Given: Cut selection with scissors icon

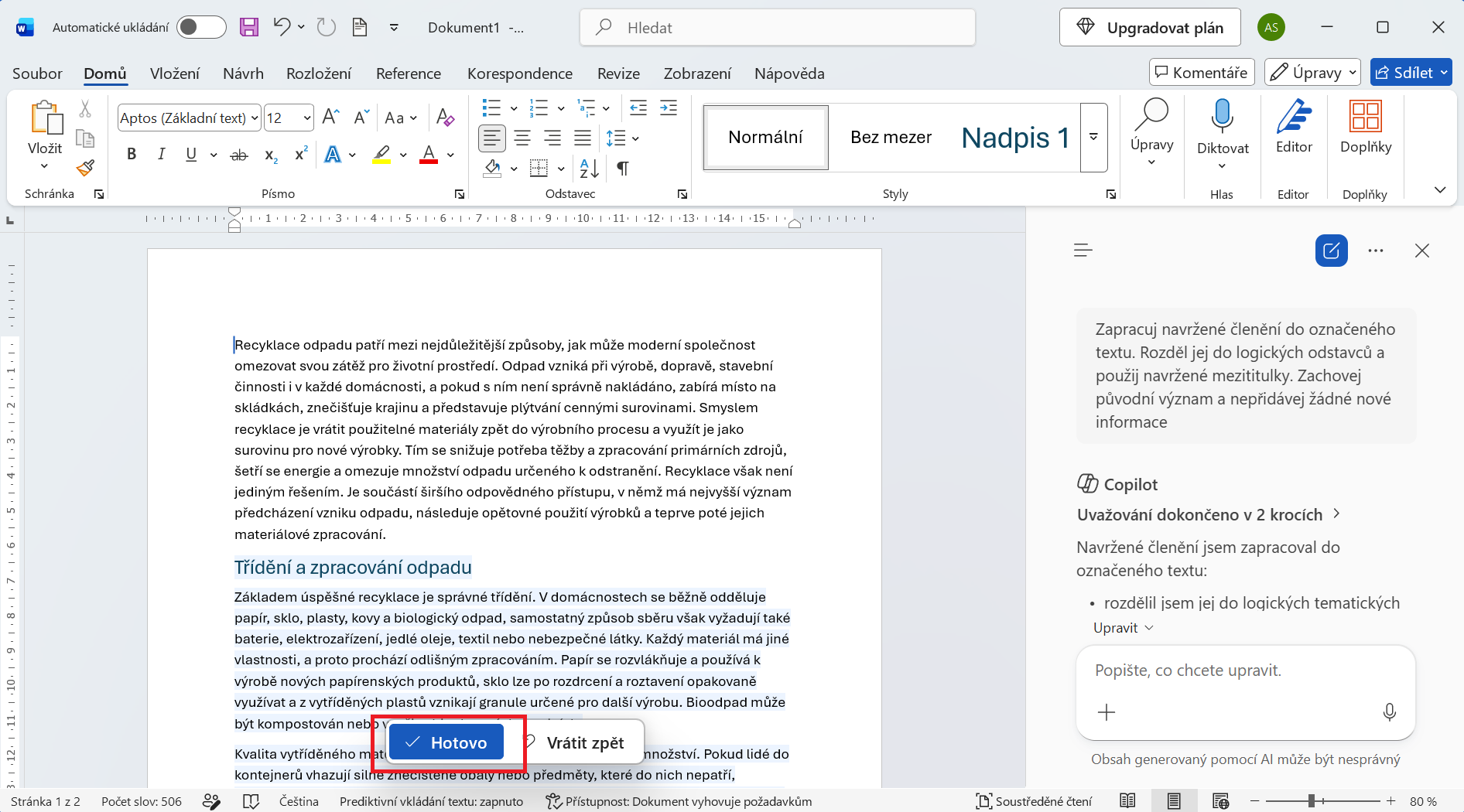Looking at the screenshot, I should click(x=85, y=109).
